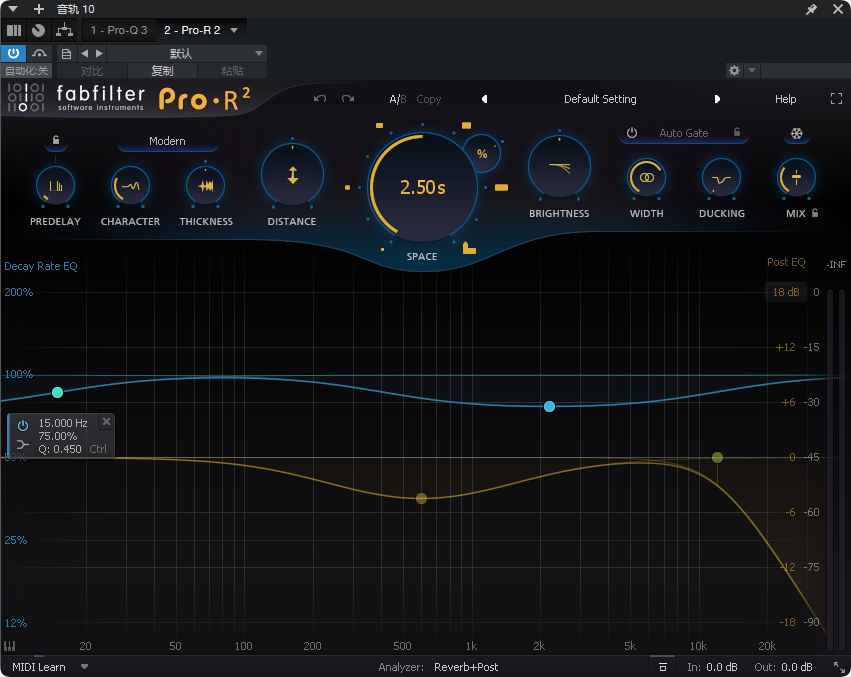
Task: Open the gear settings icon
Action: 734,71
